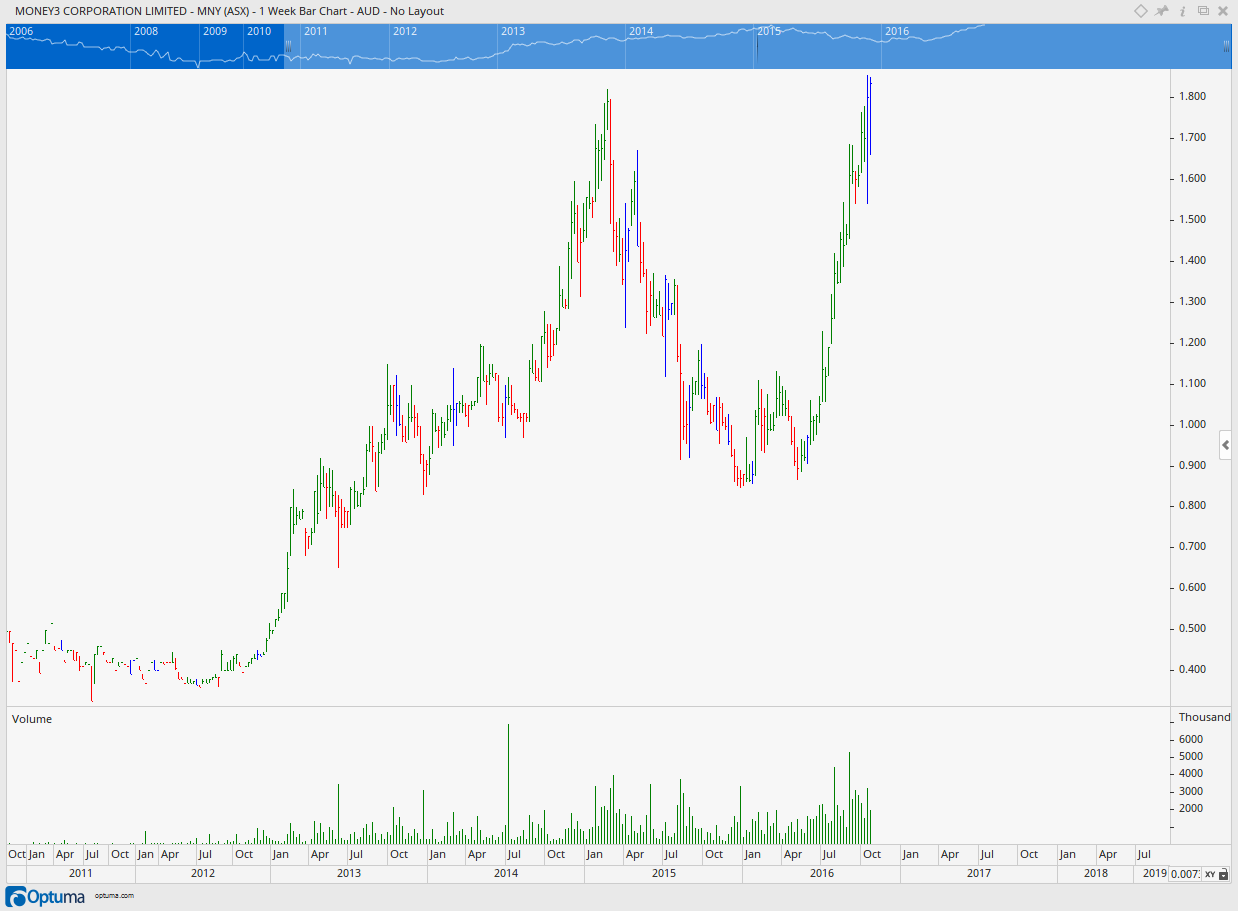Viewport: 1238px width, 911px height.
Task: Select 2006 in the overview timeline strip
Action: [x=21, y=31]
